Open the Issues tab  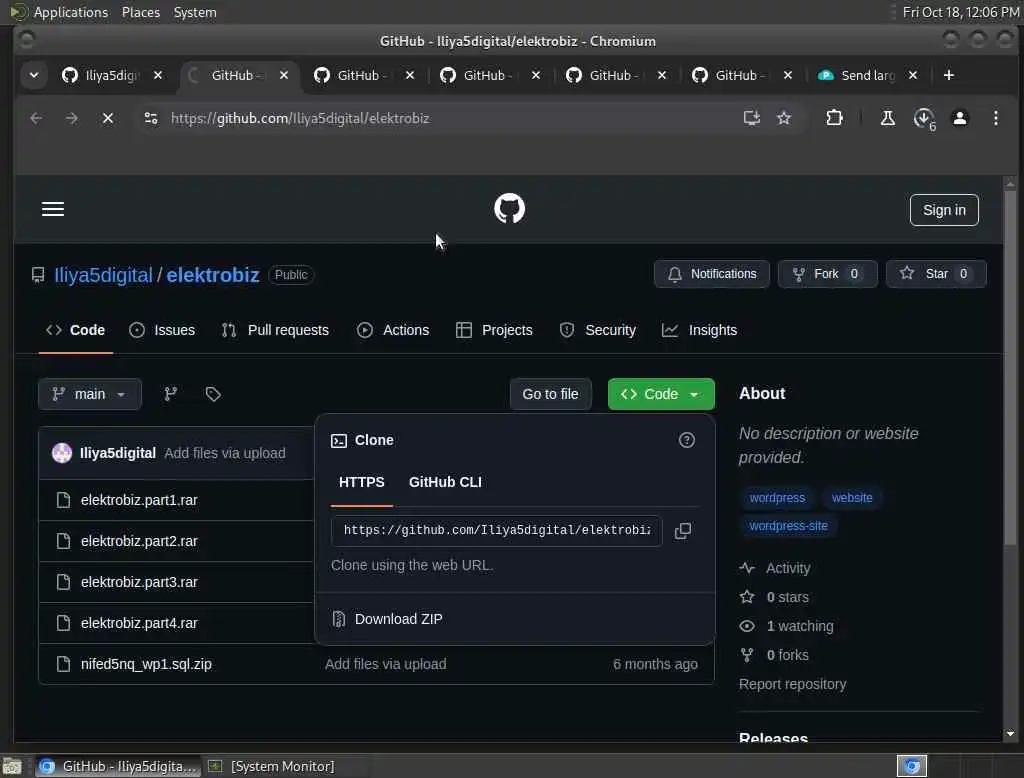tap(162, 330)
